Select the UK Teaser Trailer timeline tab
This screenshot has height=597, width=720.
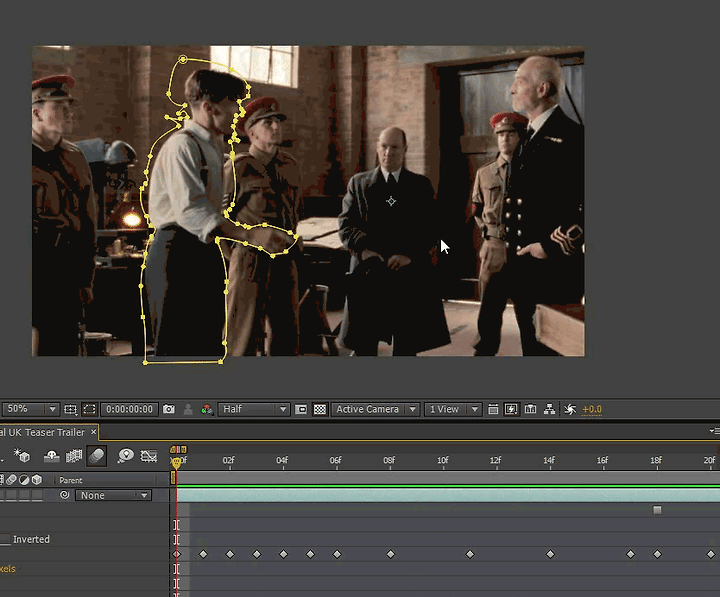[42, 433]
